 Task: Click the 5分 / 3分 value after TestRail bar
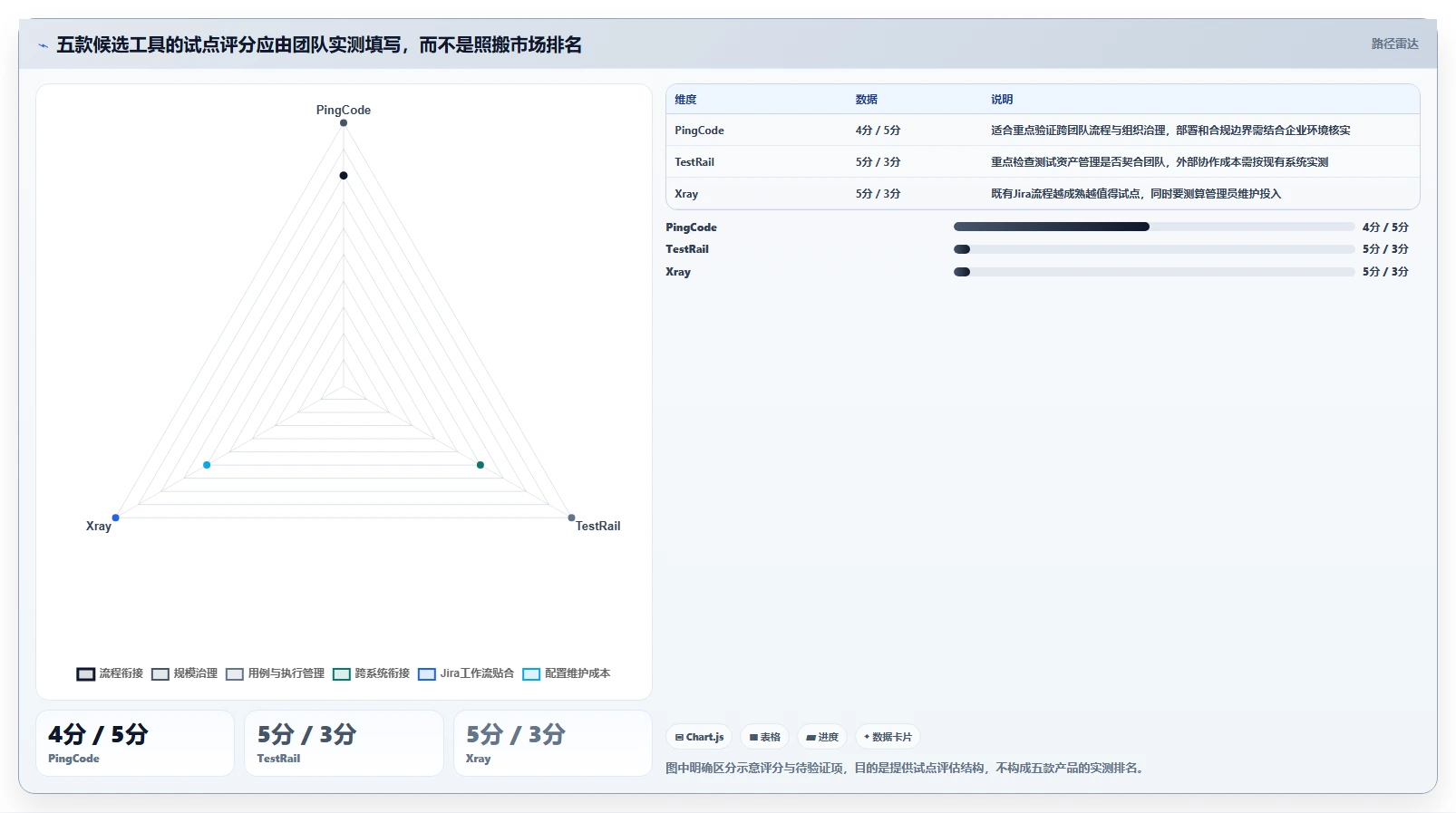[1385, 249]
